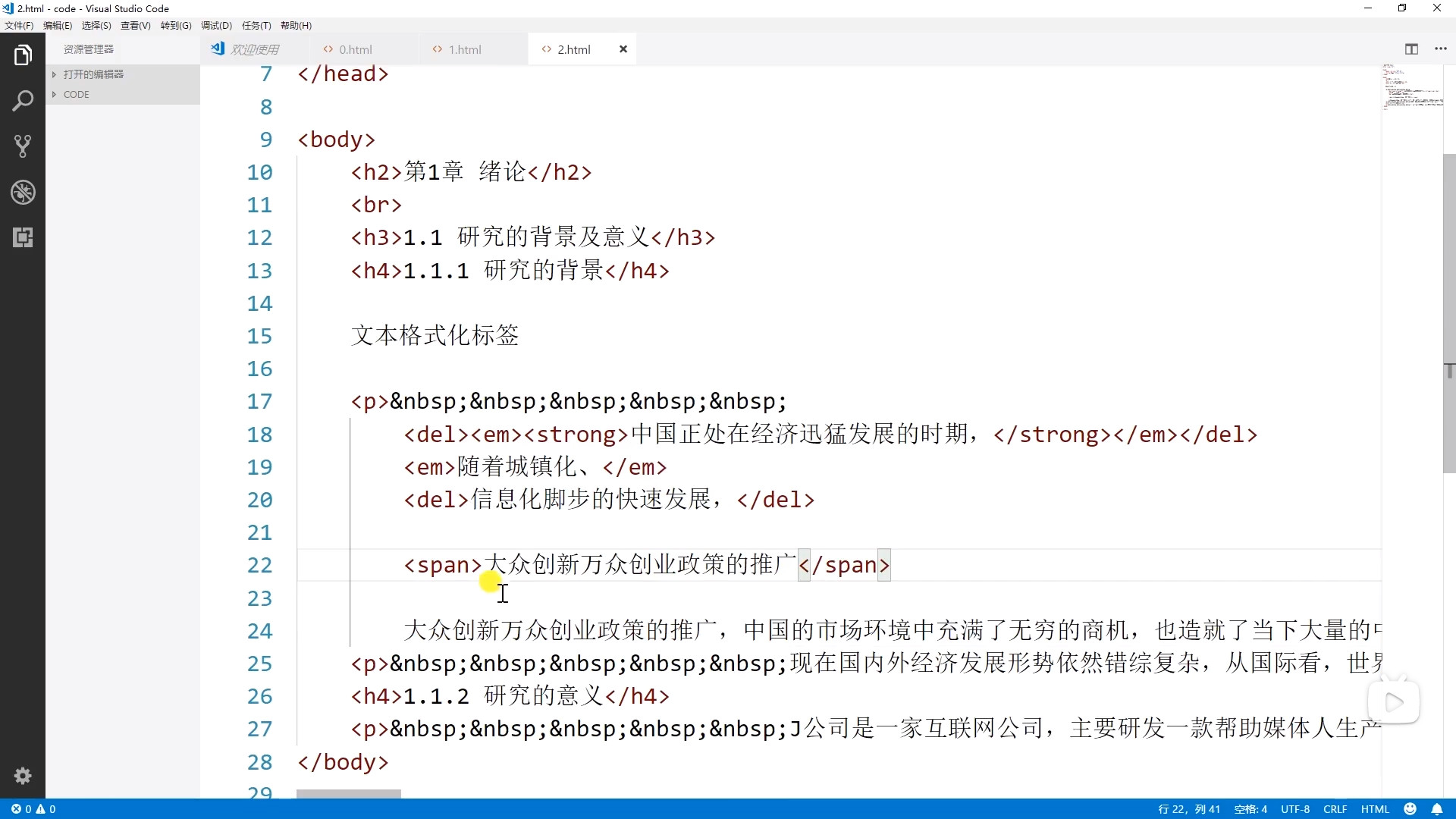
Task: Click the code minimap preview
Action: pyautogui.click(x=1410, y=87)
